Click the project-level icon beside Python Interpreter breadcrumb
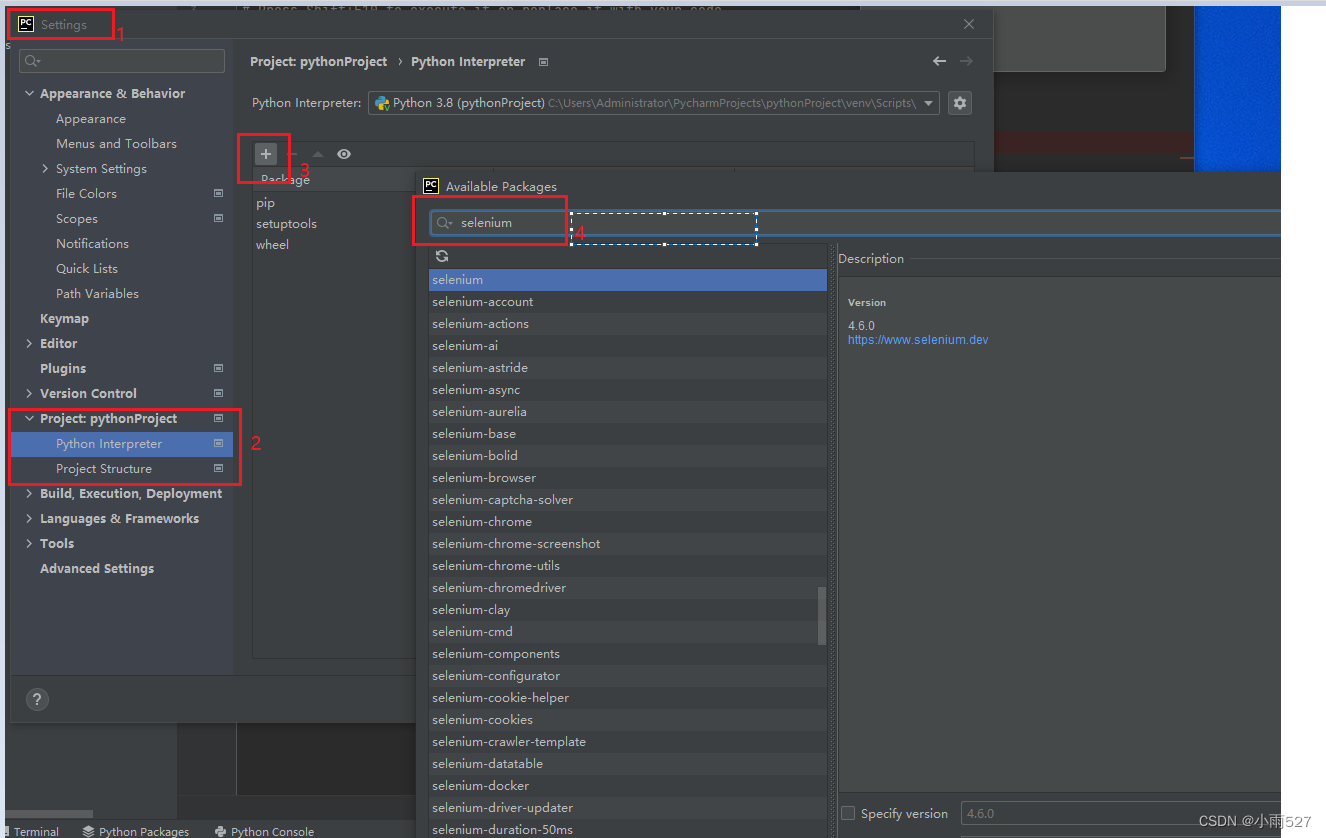This screenshot has height=838, width=1326. tap(544, 62)
